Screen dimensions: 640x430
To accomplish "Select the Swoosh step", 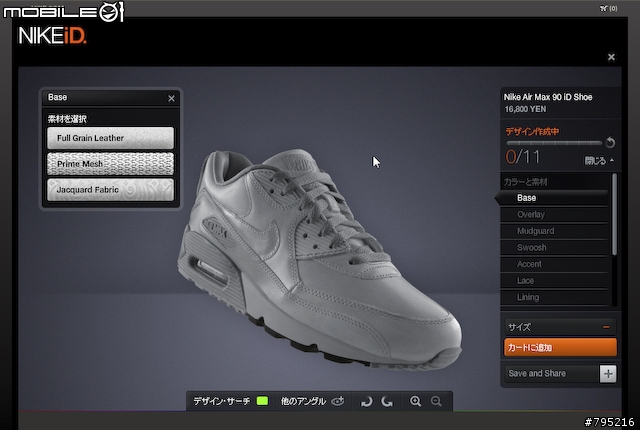I will pos(555,248).
